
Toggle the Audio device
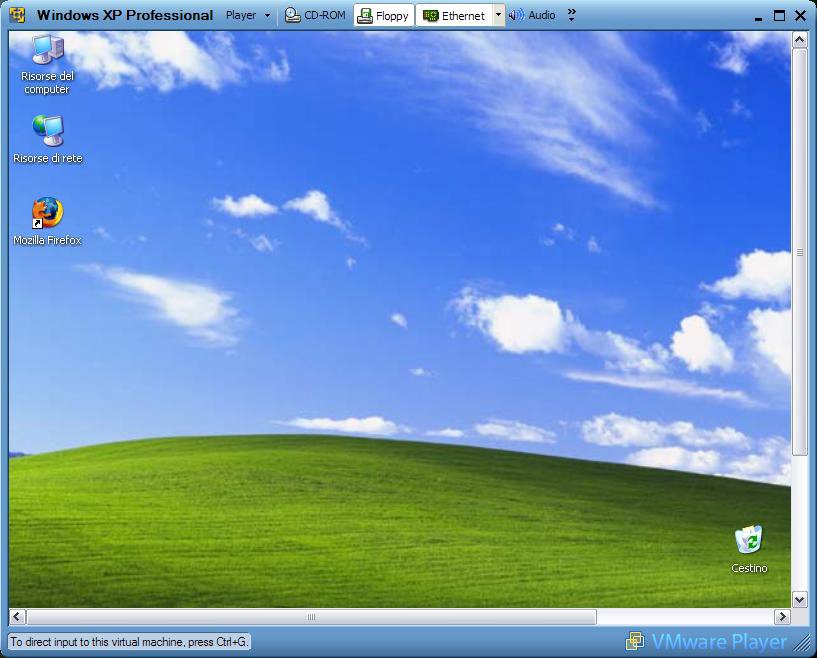tap(532, 16)
